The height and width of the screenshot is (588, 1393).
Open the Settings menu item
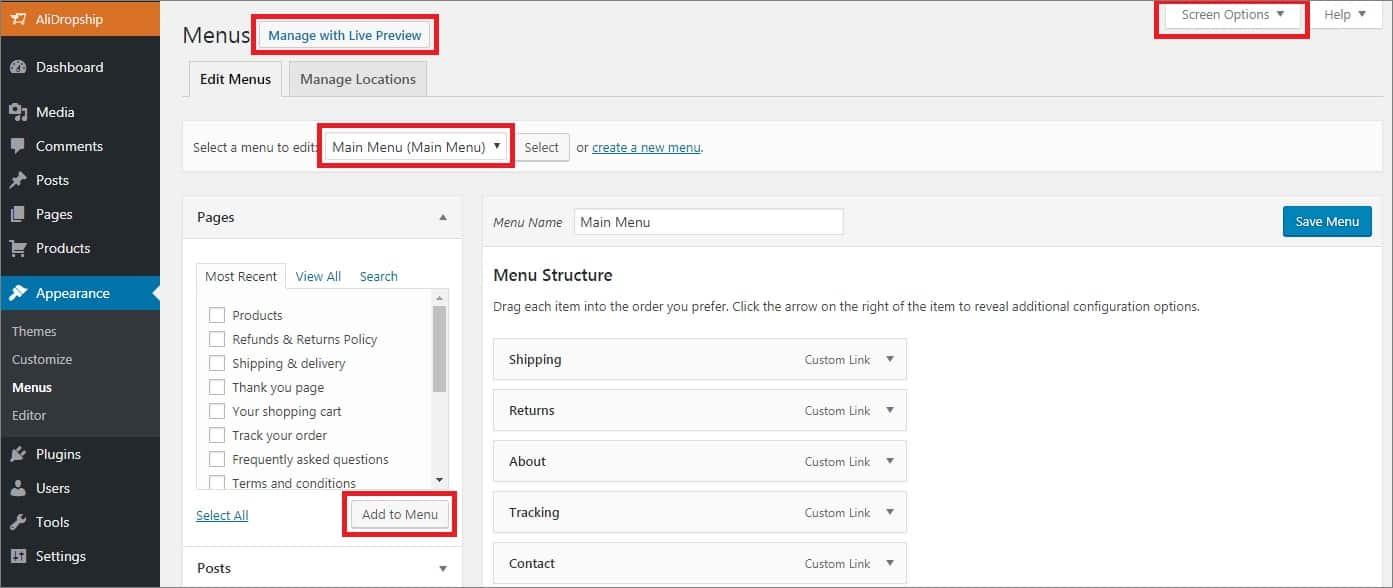coord(80,556)
